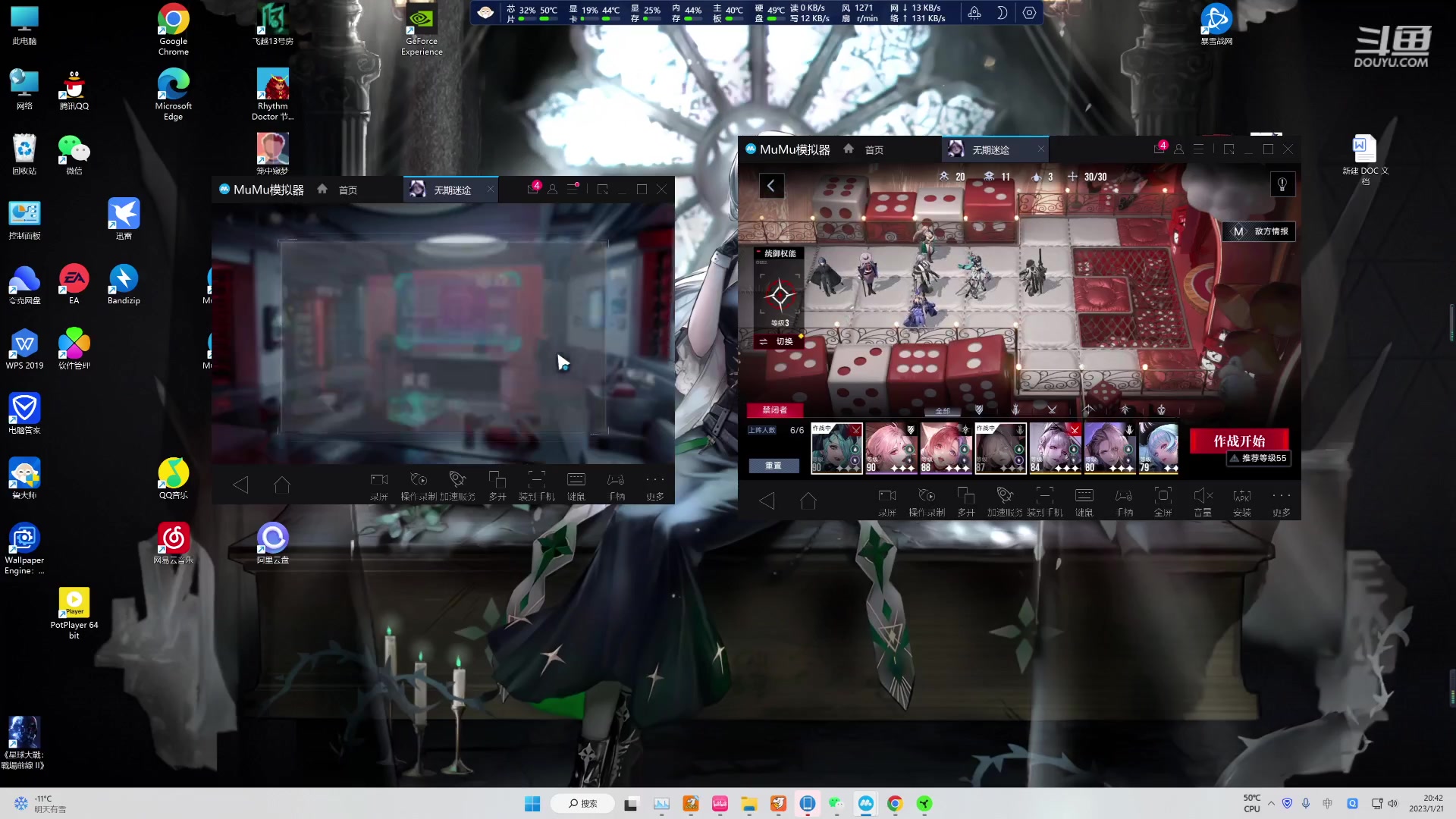
Task: Open GeForce Experience desktop shortcut
Action: (422, 30)
